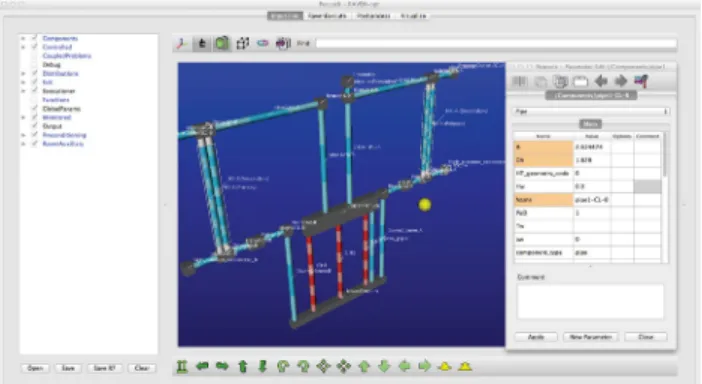This screenshot has width=702, height=384.
Task: Switch to the first Input File tab
Action: [x=285, y=16]
